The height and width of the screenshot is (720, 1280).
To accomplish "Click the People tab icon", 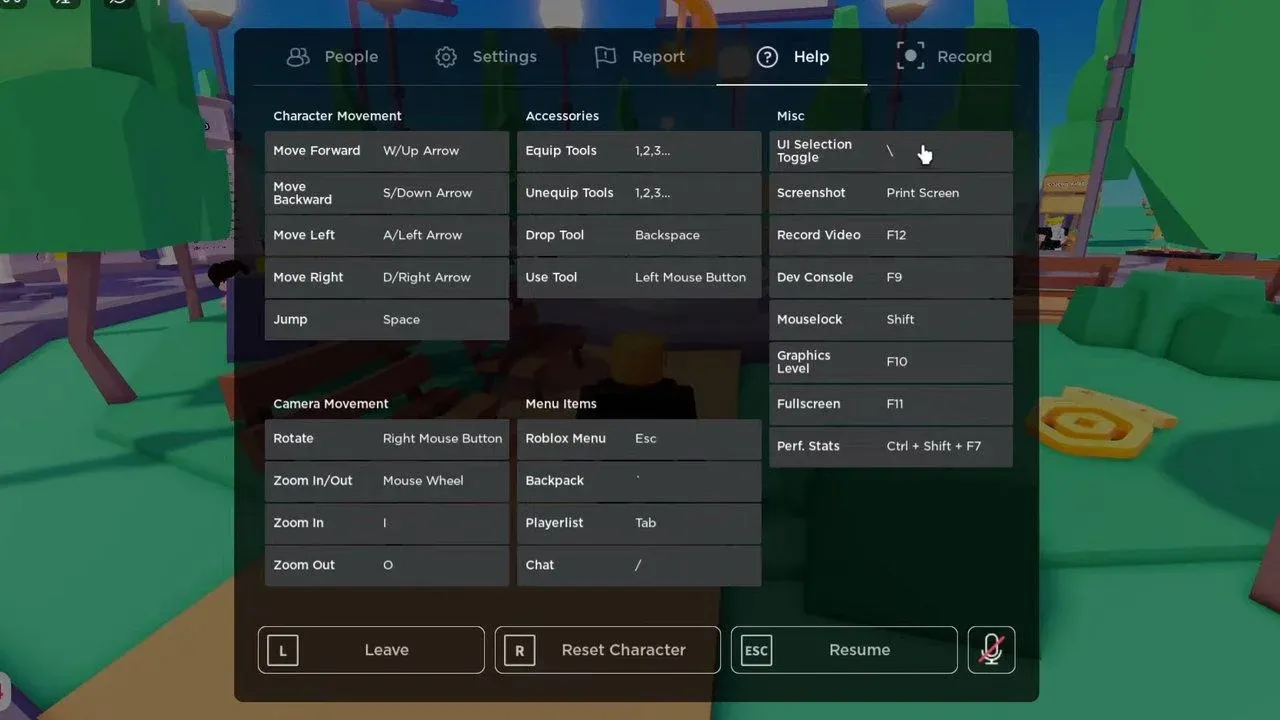I will click(x=298, y=57).
